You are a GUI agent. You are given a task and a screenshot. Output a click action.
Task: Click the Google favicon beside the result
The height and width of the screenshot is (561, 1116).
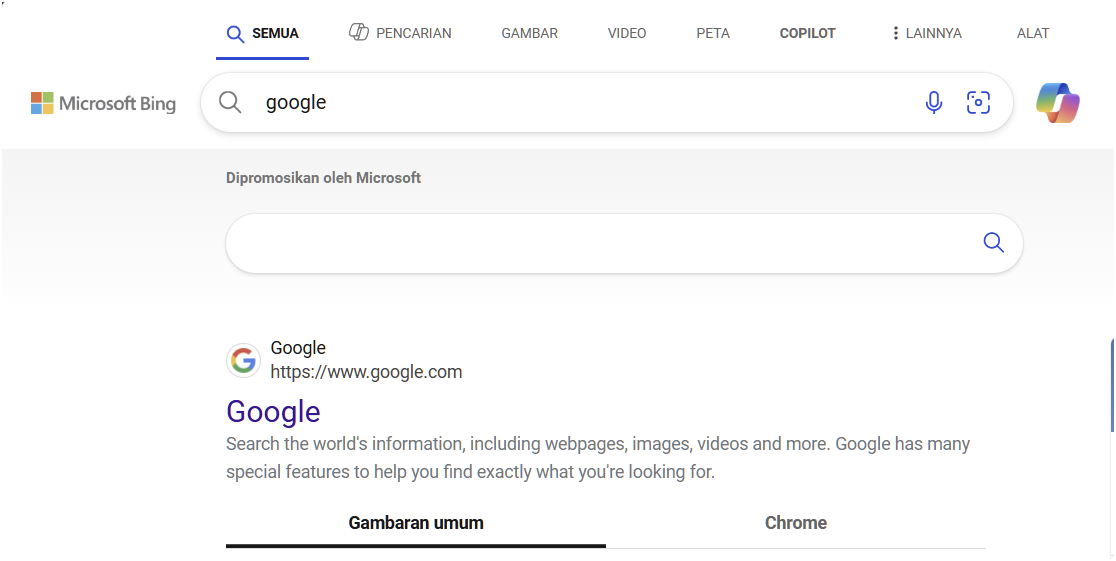coord(243,360)
